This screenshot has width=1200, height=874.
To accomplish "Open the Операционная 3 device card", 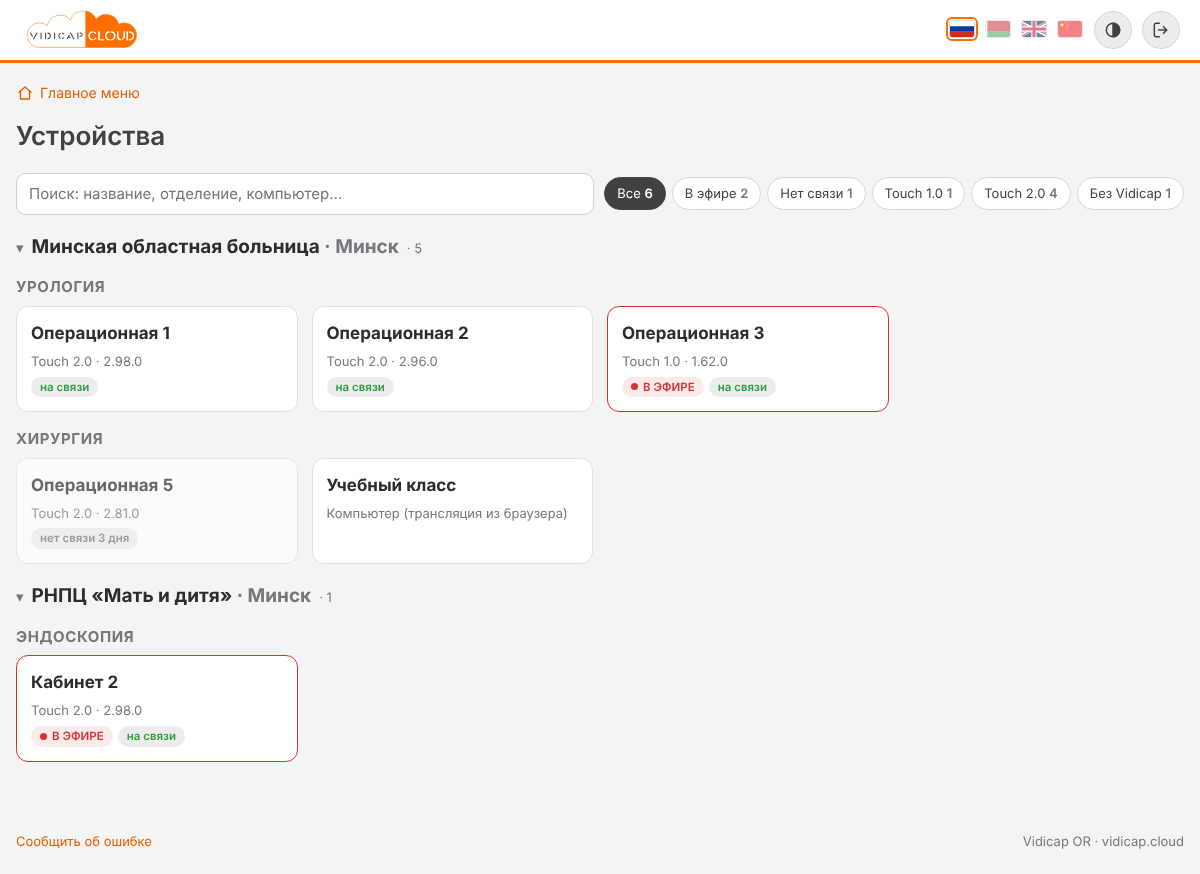I will [748, 359].
